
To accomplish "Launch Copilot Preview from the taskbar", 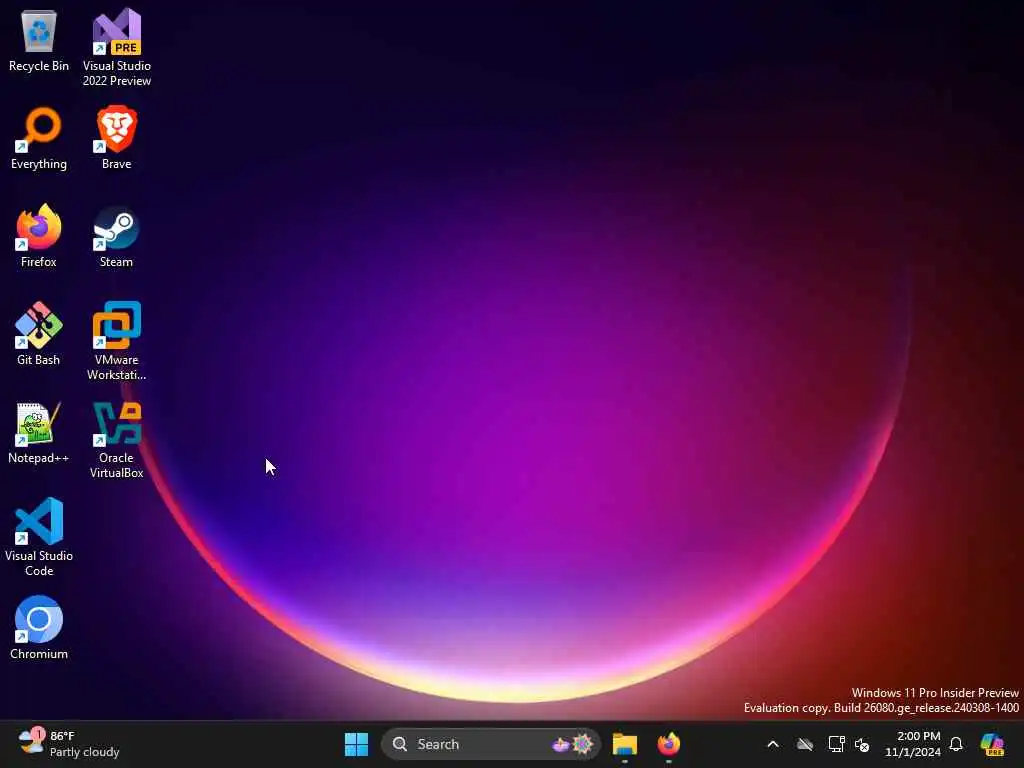I will [x=993, y=744].
